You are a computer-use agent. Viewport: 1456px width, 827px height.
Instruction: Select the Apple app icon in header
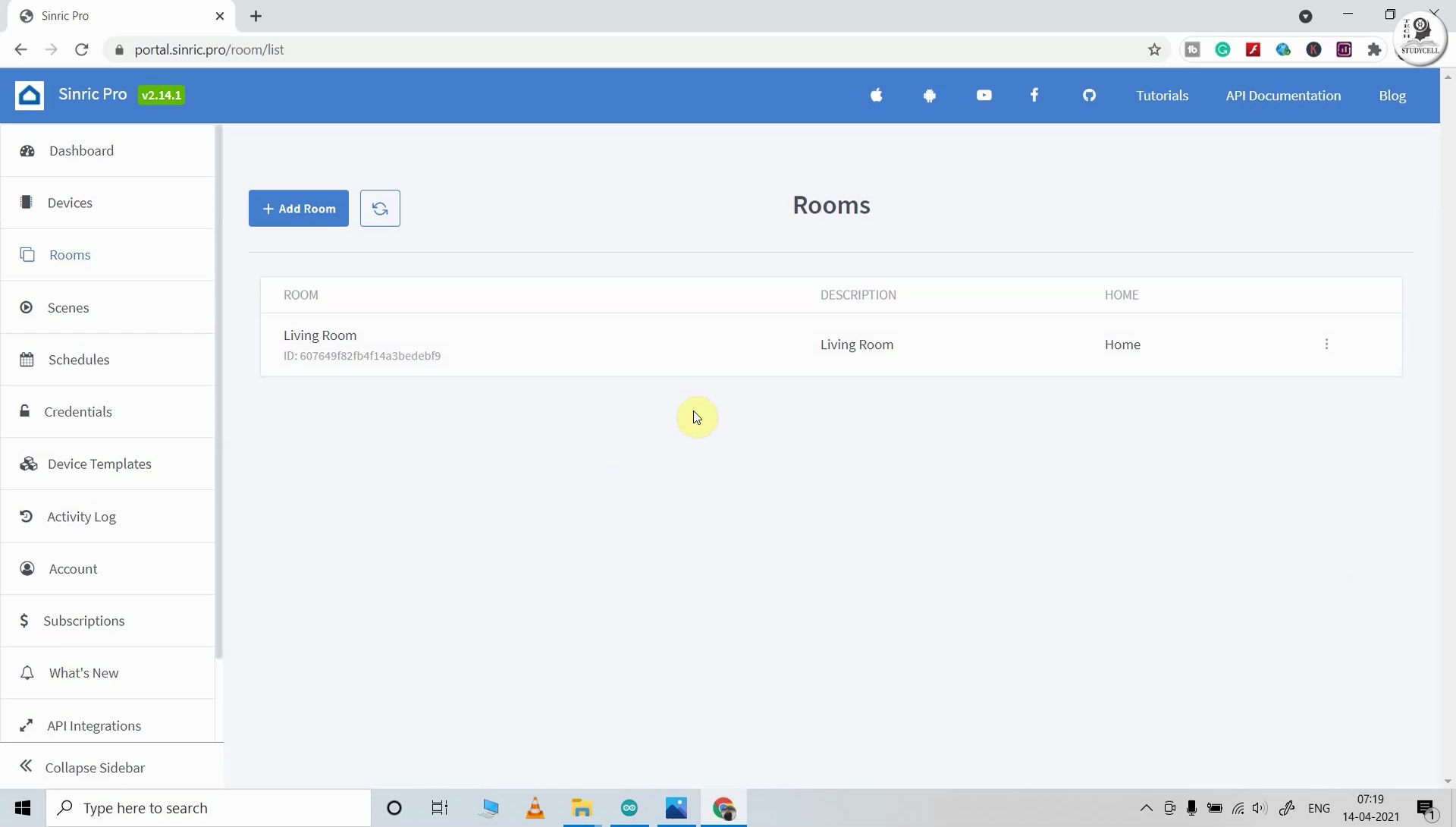coord(876,96)
